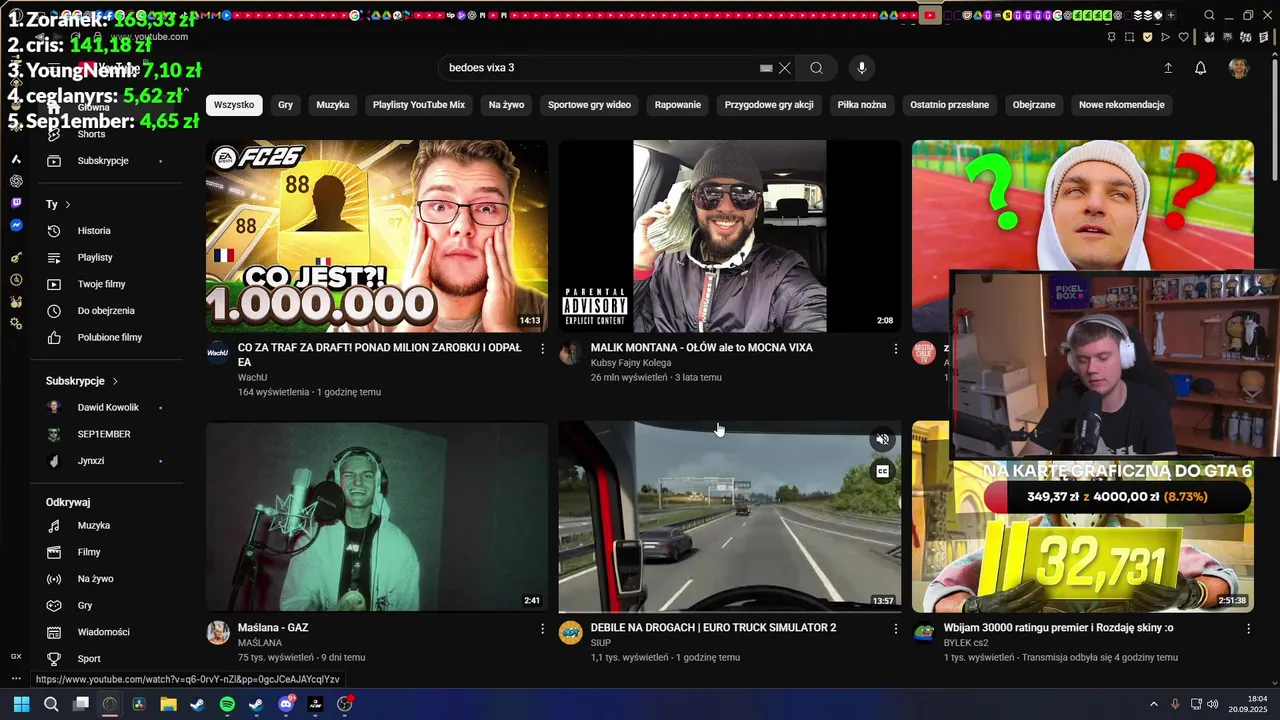The width and height of the screenshot is (1280, 720).
Task: Click the upload/create arrow icon
Action: tap(1168, 68)
